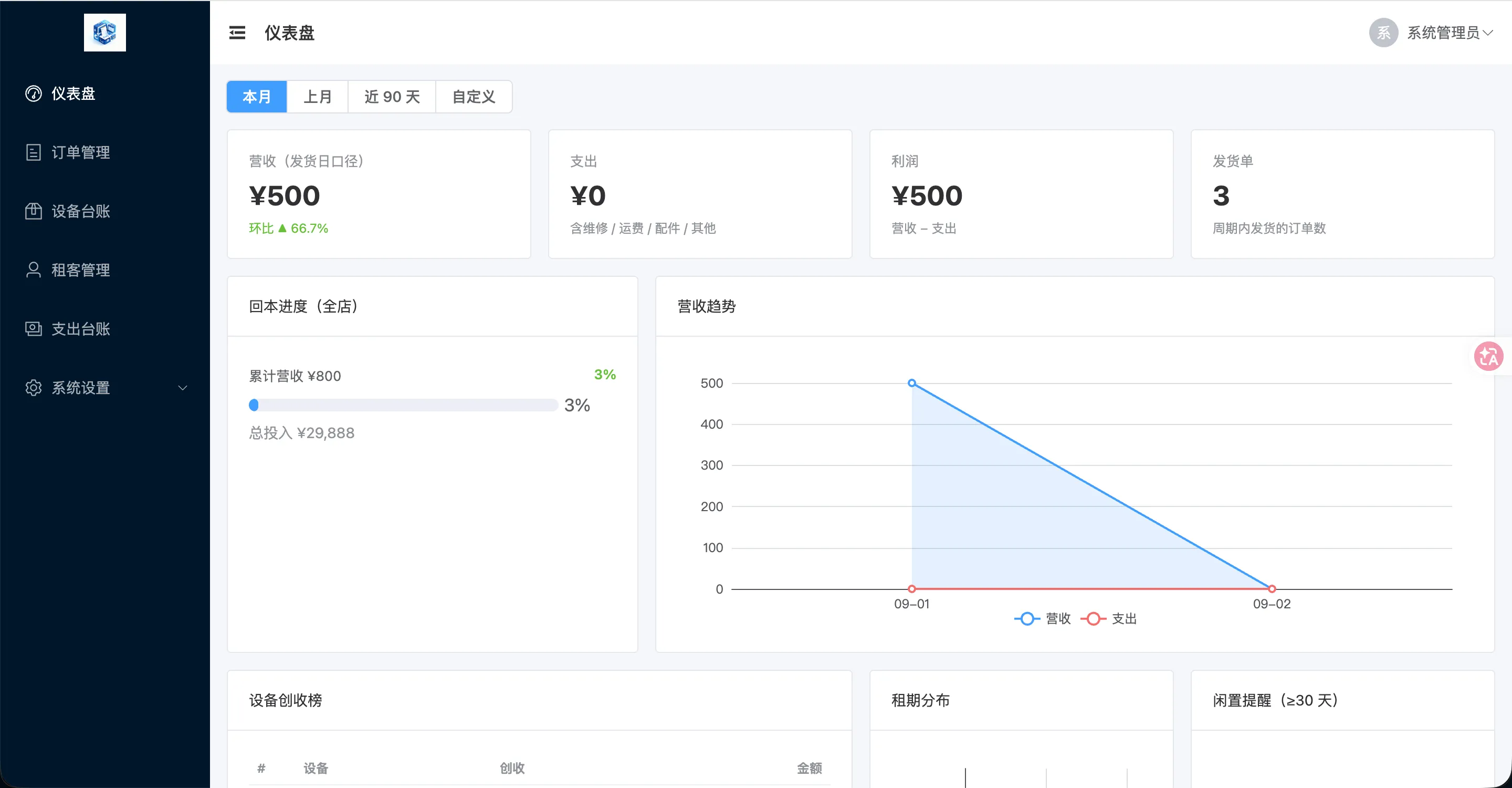Select the 本月 period tab
The image size is (1512, 788).
(257, 96)
